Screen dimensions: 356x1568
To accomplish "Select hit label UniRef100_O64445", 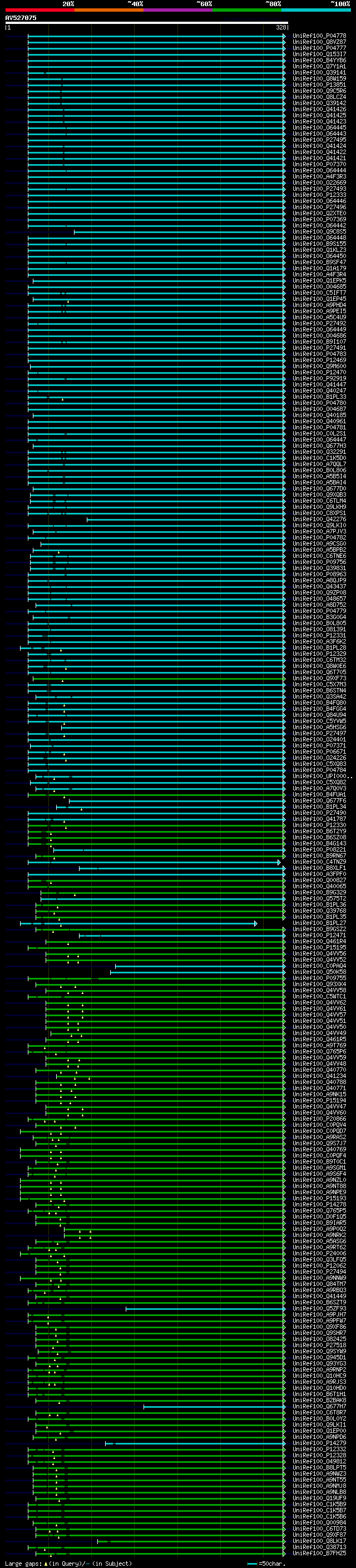I will click(x=319, y=128).
